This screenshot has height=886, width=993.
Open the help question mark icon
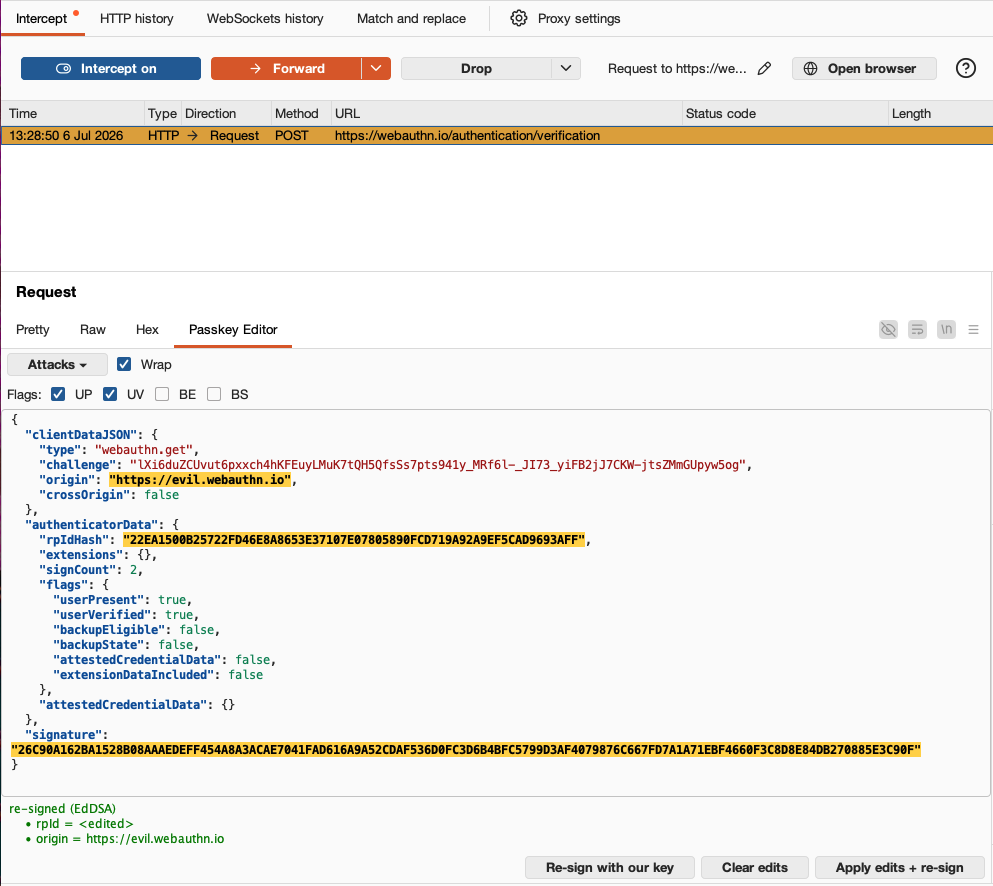[x=965, y=68]
